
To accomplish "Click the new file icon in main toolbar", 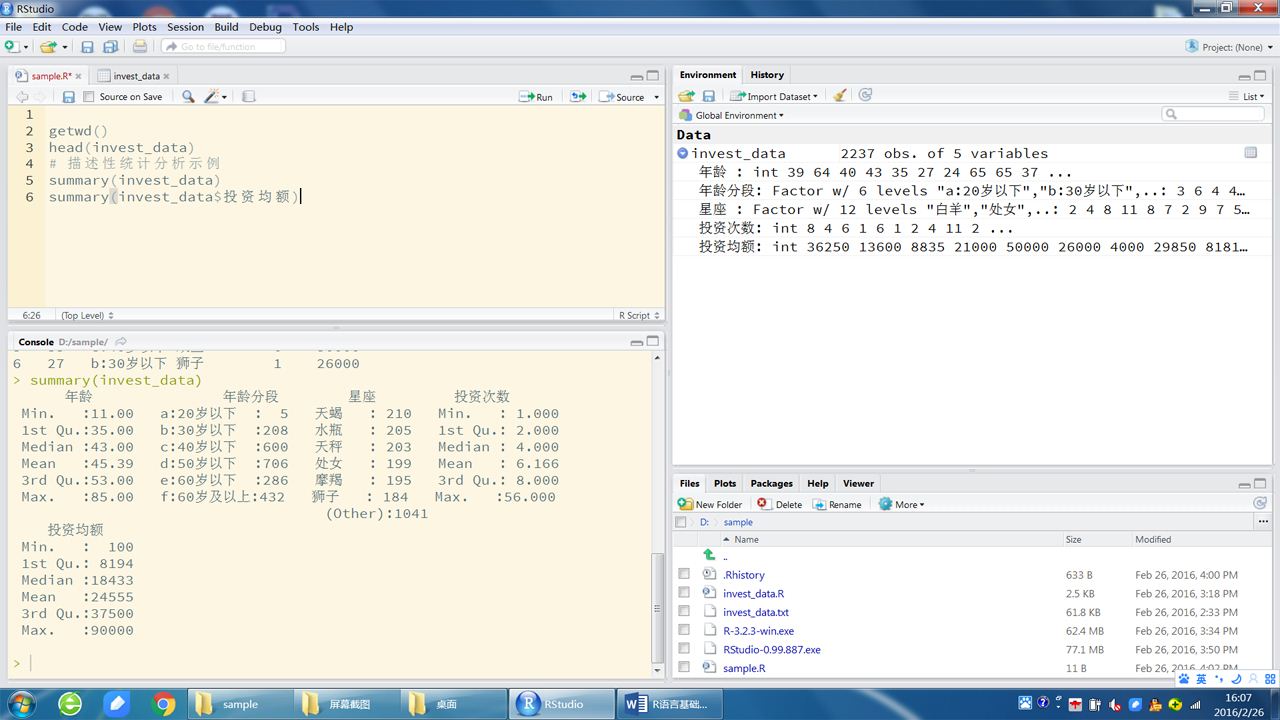I will [12, 47].
